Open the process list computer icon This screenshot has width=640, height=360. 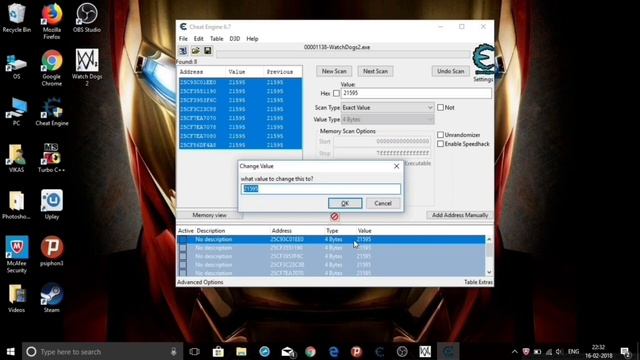(x=183, y=51)
